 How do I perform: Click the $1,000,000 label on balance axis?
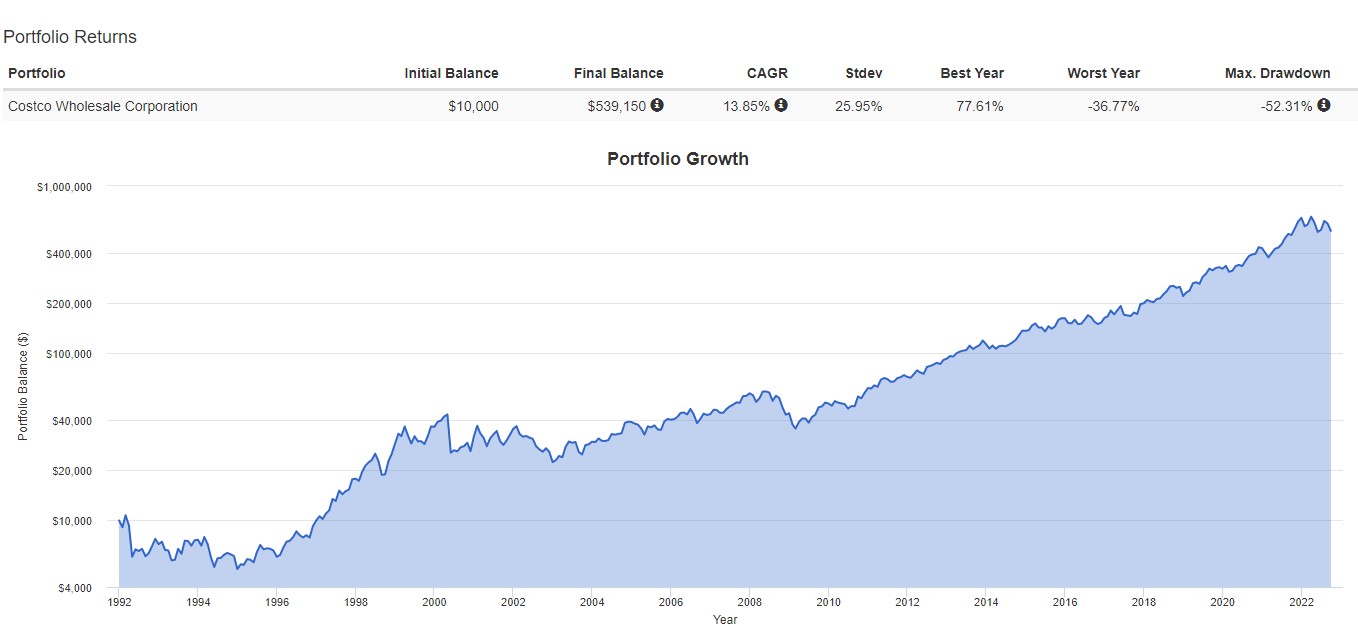pos(63,187)
